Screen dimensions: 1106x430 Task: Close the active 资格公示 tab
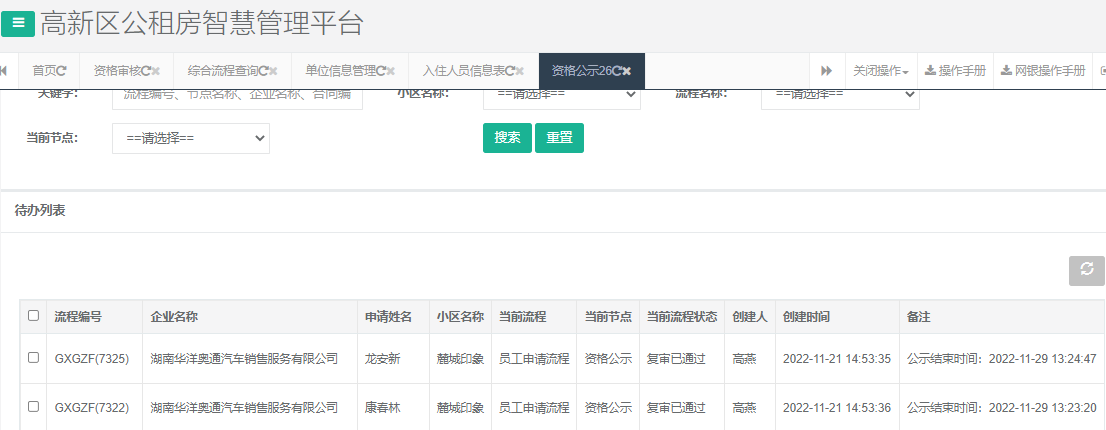[x=627, y=71]
